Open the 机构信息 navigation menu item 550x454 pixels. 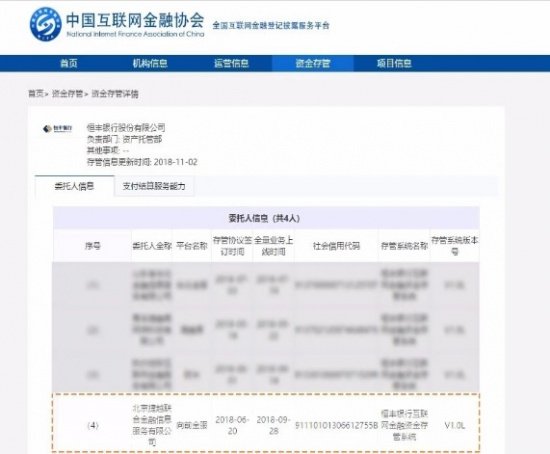(150, 64)
